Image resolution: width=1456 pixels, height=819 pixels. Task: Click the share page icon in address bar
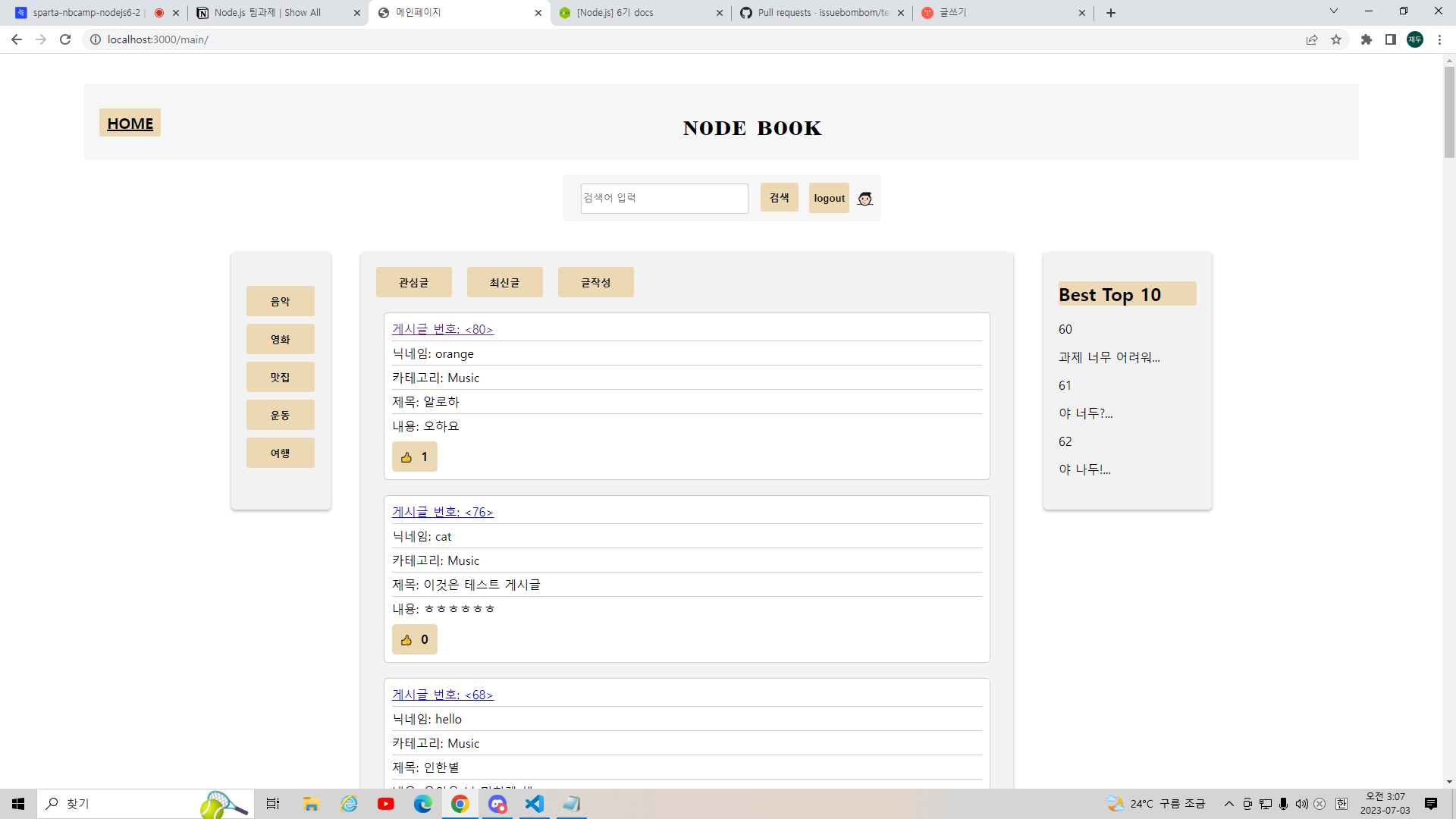click(x=1312, y=39)
